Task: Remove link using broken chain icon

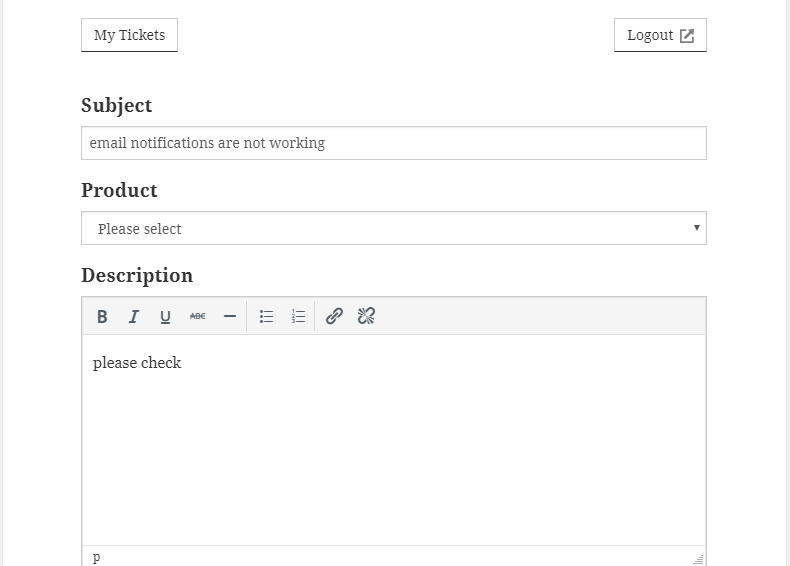Action: 366,317
